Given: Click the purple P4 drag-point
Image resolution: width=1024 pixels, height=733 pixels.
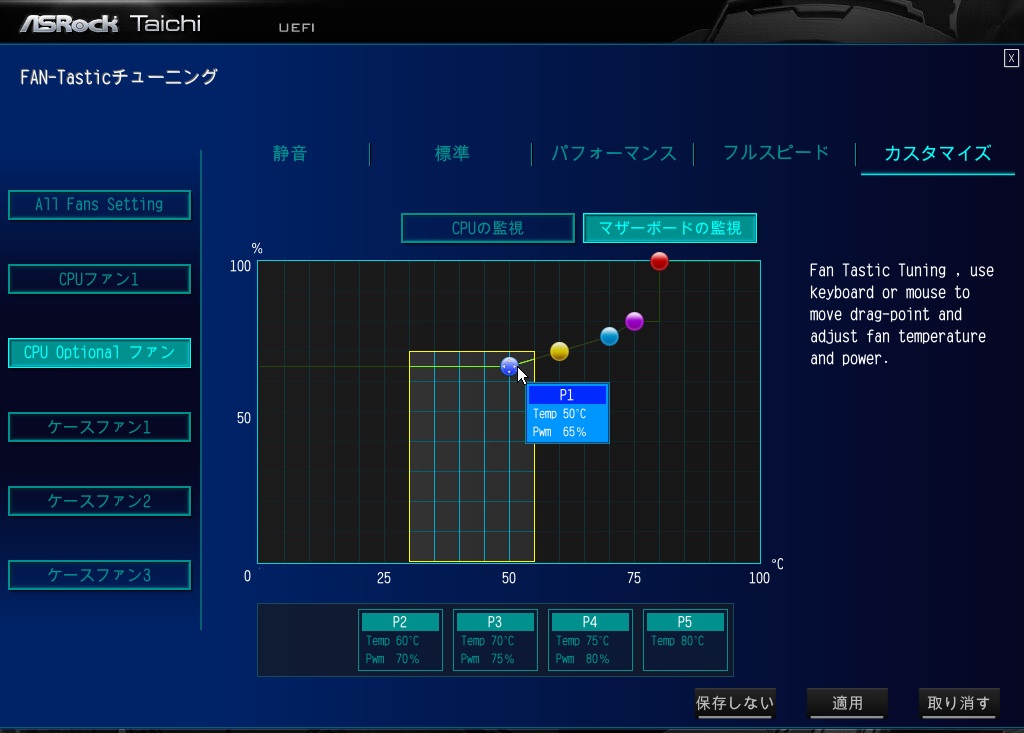Looking at the screenshot, I should [634, 321].
